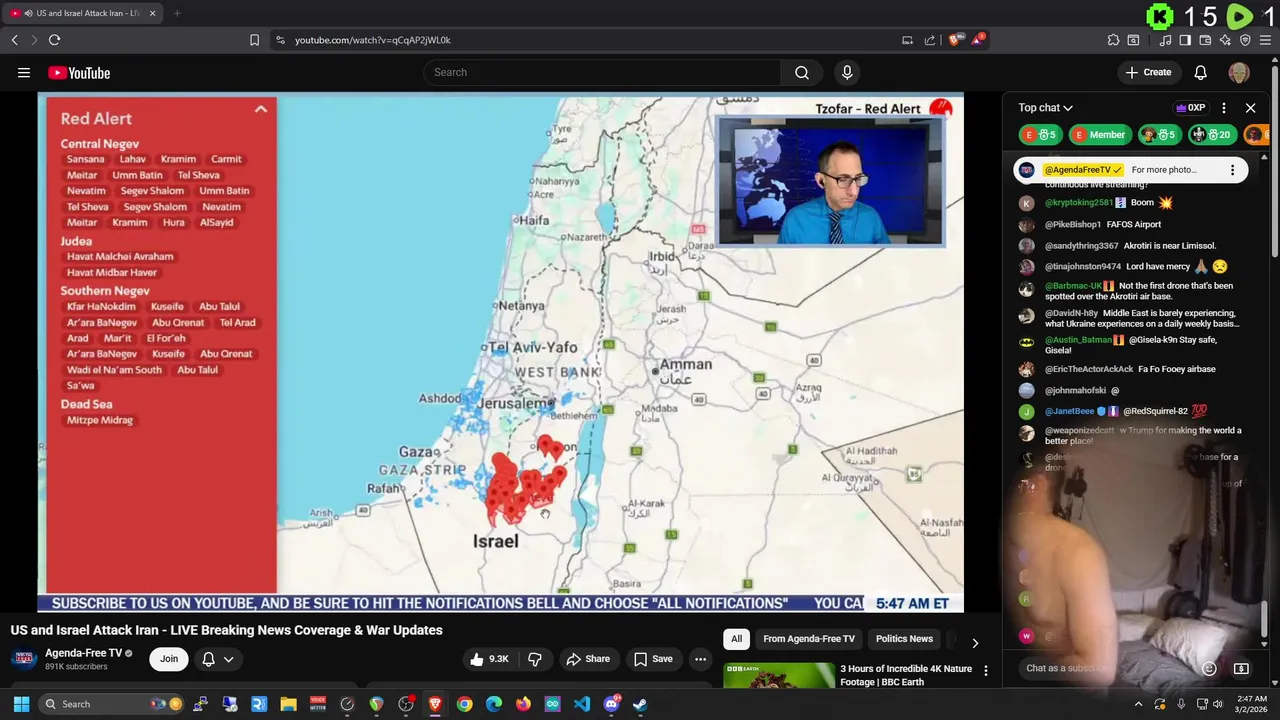Open Brave Rewards triangle icon
Viewport: 1280px width, 720px height.
point(978,40)
